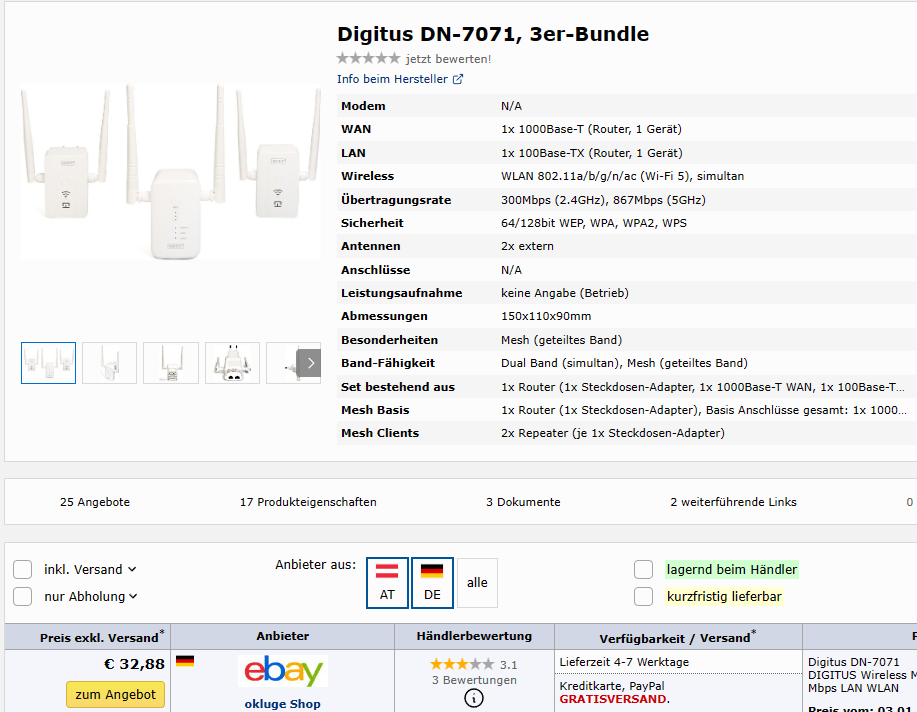Toggle kurzfristig lieferbar checkbox
917x712 pixels.
pos(643,596)
